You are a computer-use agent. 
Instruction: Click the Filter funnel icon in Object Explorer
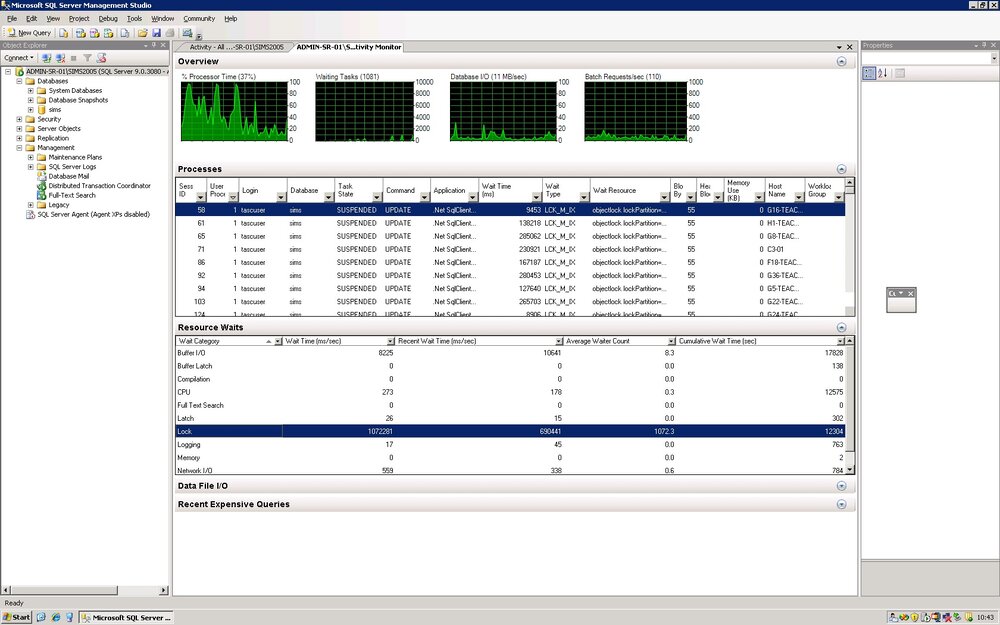point(87,58)
